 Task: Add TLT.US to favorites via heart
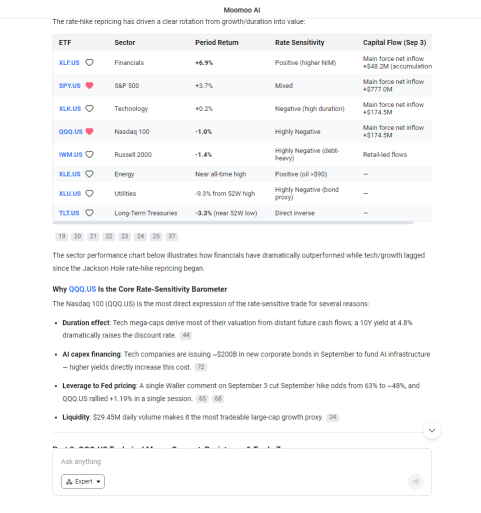(x=89, y=213)
